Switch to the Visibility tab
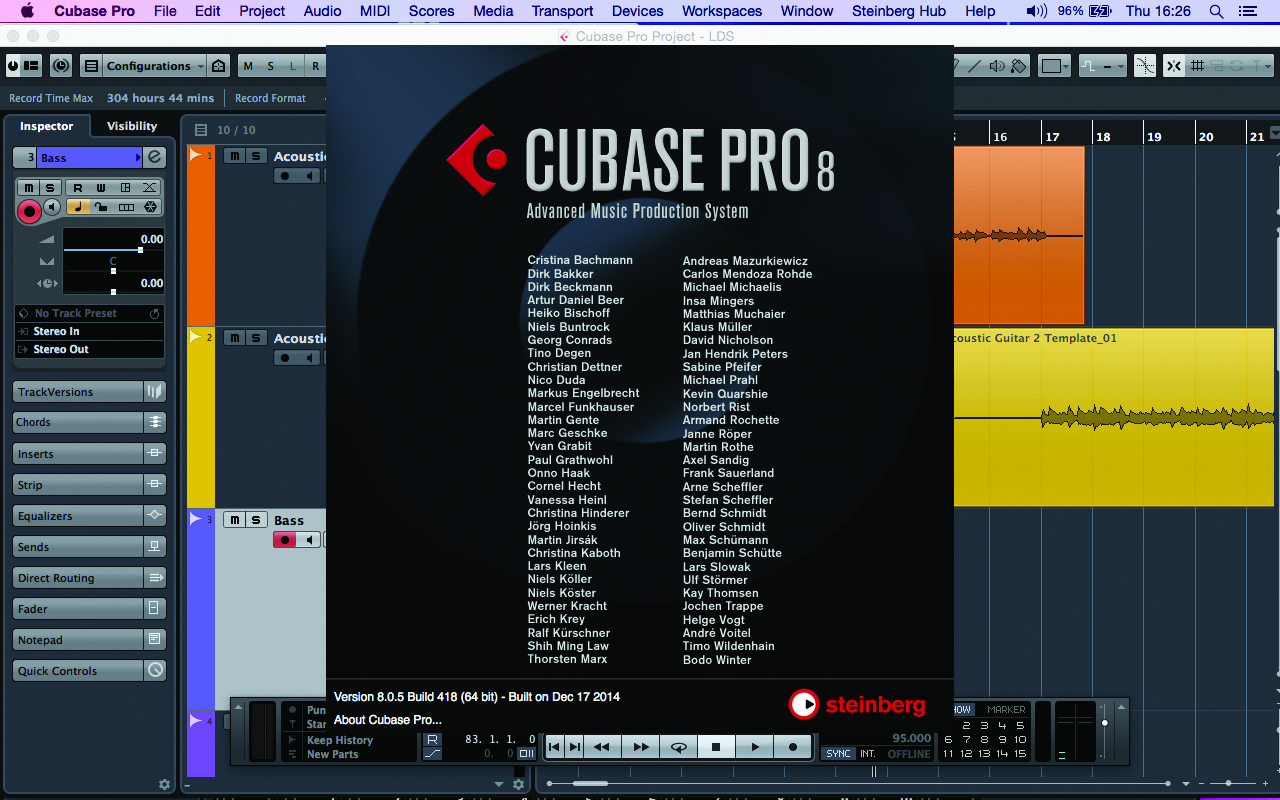 (131, 126)
